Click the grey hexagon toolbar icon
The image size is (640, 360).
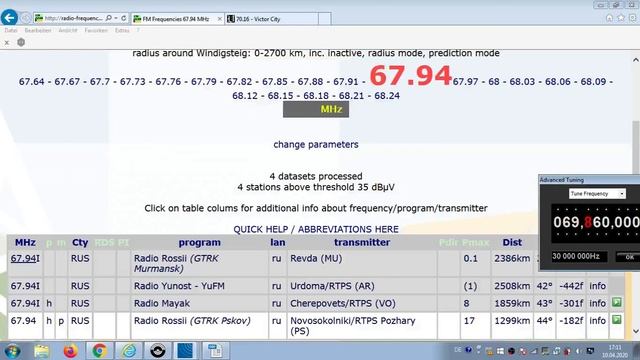[21, 42]
